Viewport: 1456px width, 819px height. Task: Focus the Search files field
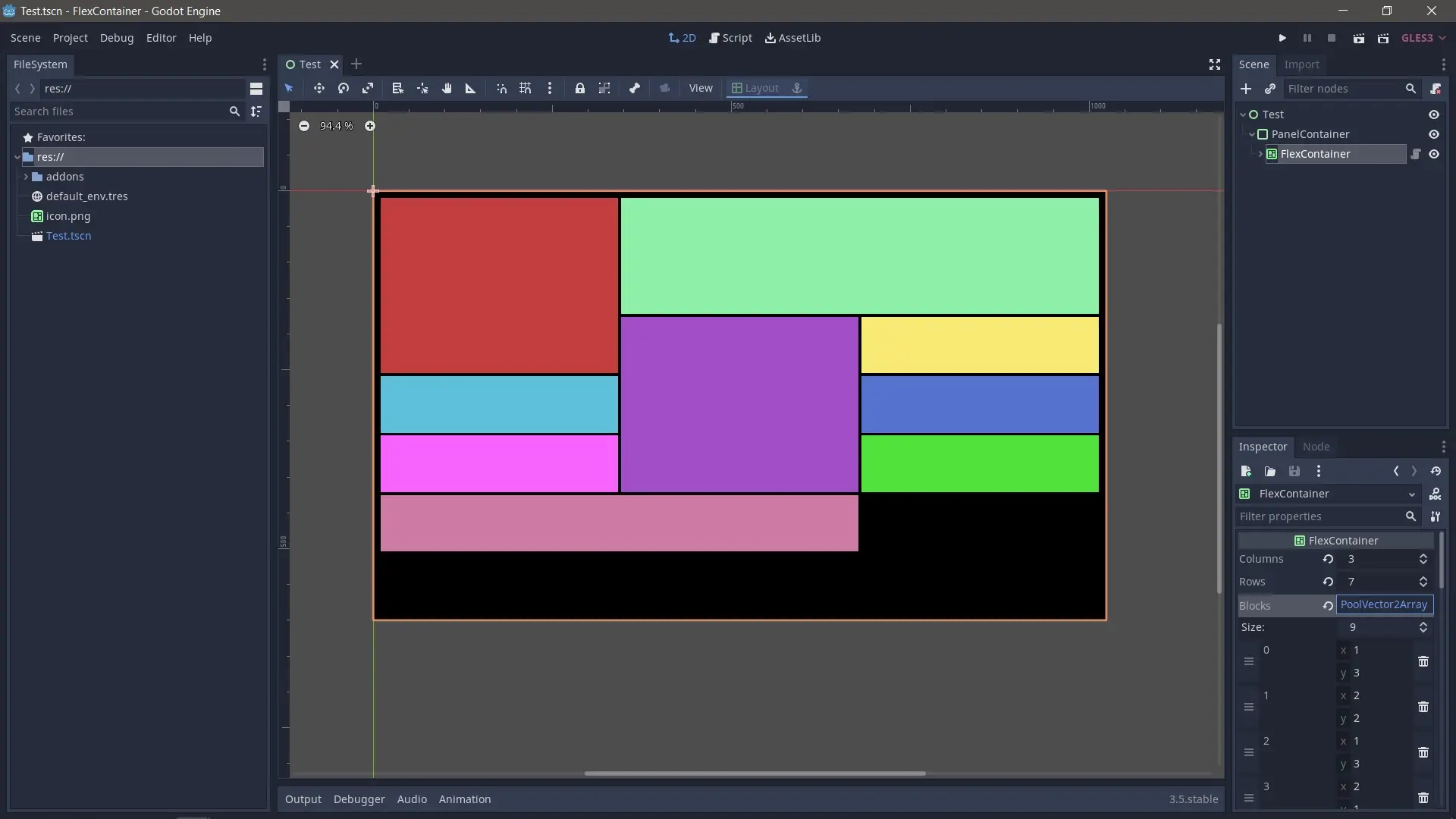[126, 111]
